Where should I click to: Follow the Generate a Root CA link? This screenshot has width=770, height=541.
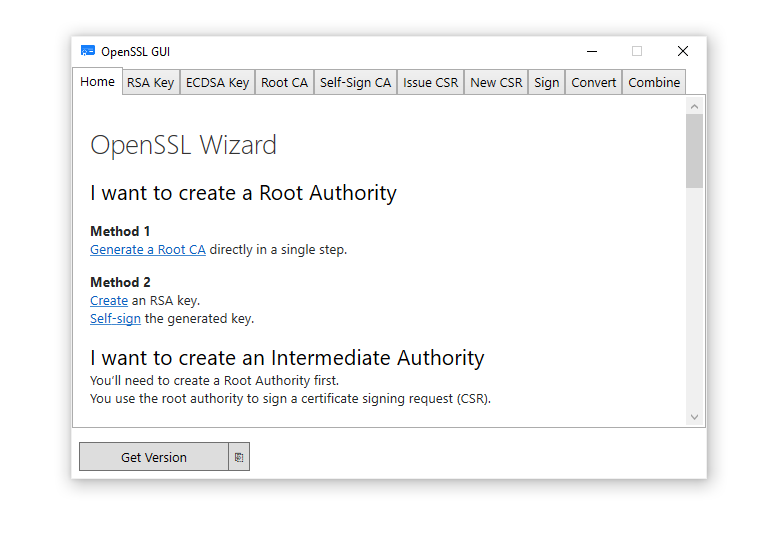pos(148,249)
